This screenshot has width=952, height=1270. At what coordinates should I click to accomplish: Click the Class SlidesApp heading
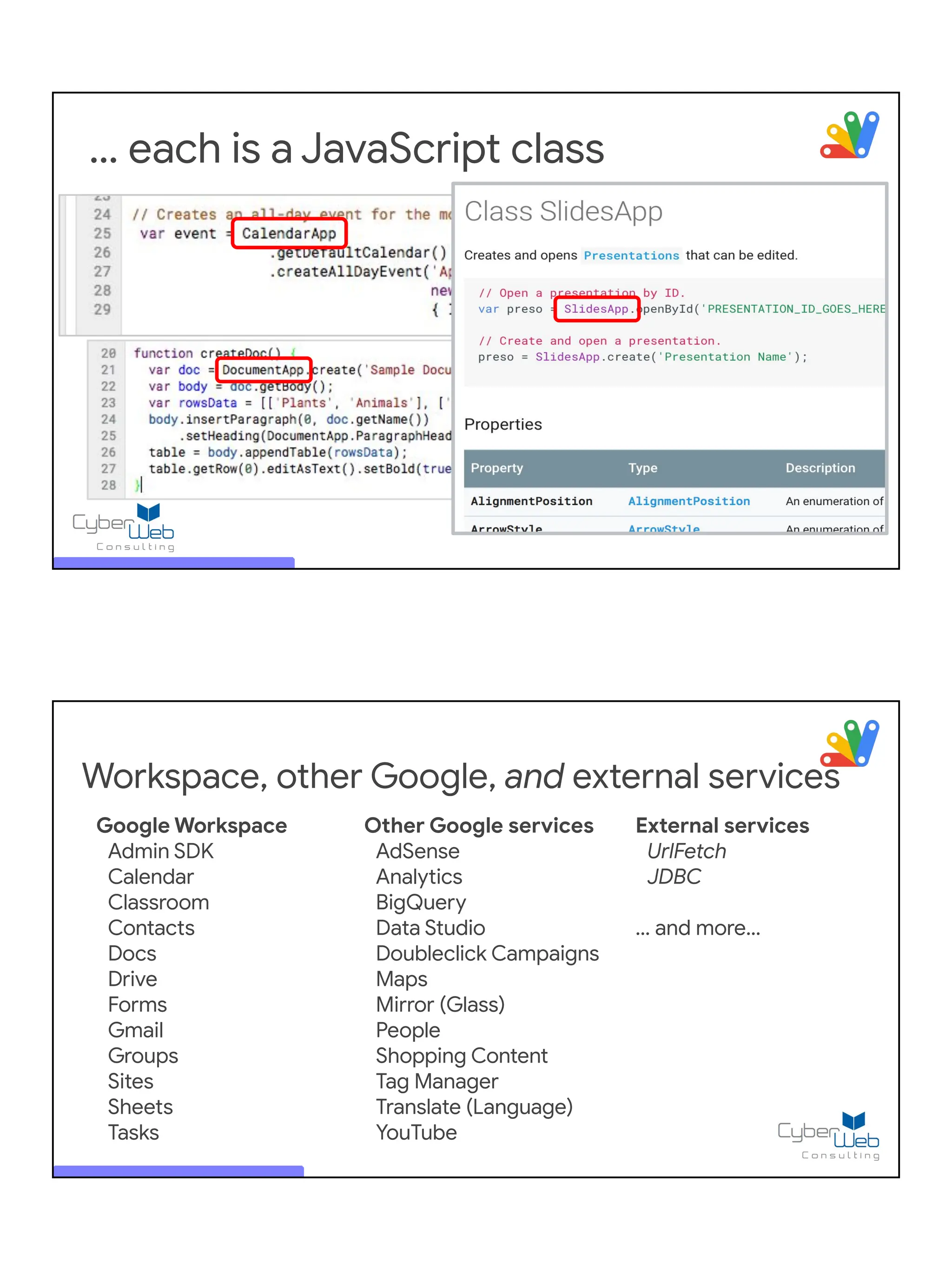563,211
